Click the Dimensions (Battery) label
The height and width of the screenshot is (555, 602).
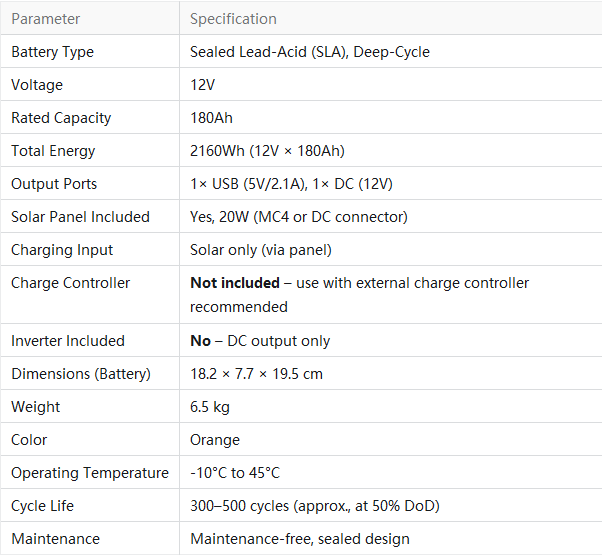click(x=81, y=374)
